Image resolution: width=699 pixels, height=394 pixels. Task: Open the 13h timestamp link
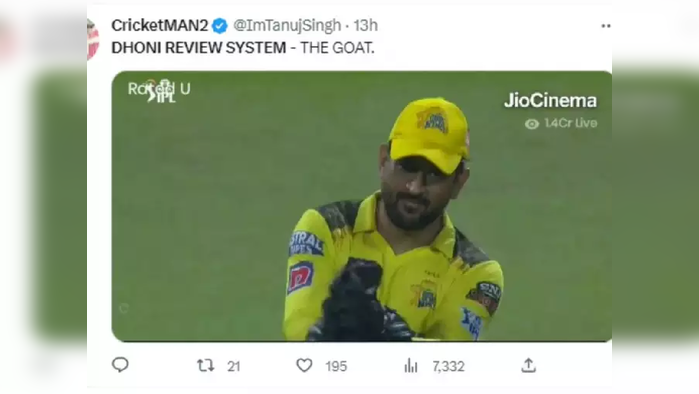coord(366,25)
